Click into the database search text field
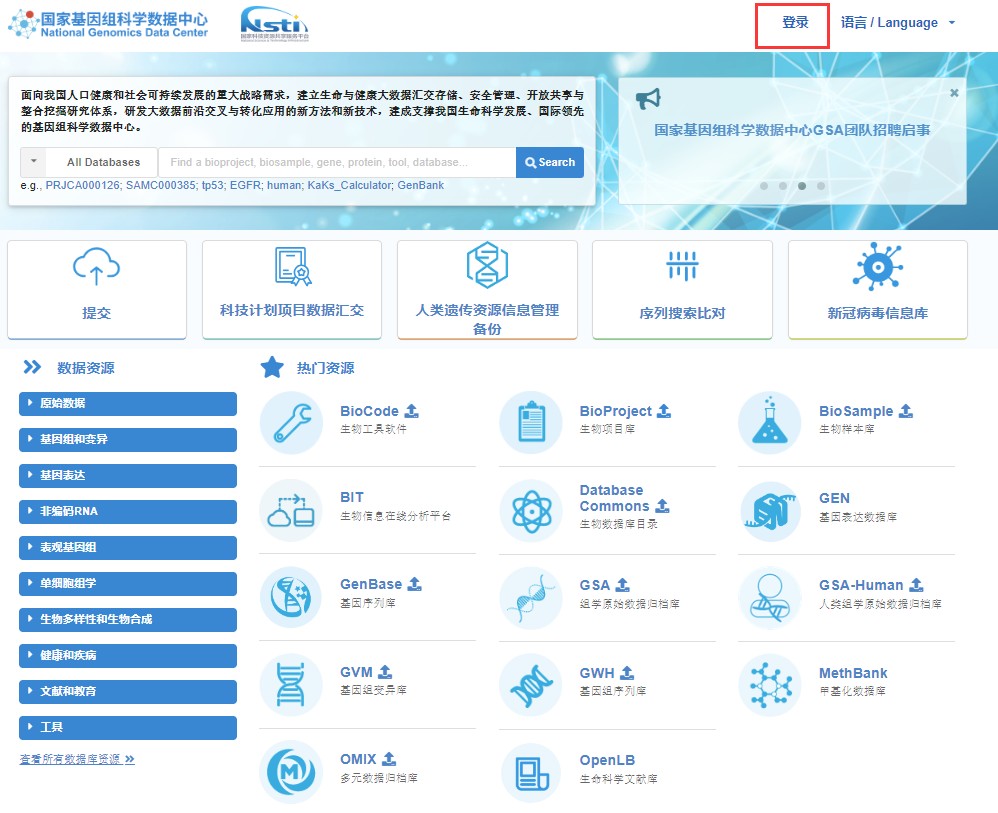The width and height of the screenshot is (998, 813). coord(337,162)
